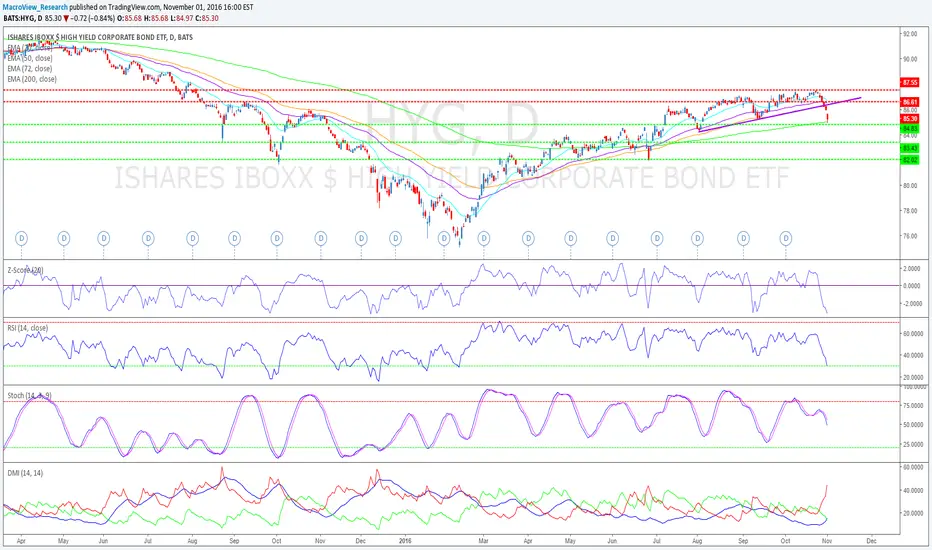
Task: Select the green 83.43 price level tag
Action: (x=910, y=148)
